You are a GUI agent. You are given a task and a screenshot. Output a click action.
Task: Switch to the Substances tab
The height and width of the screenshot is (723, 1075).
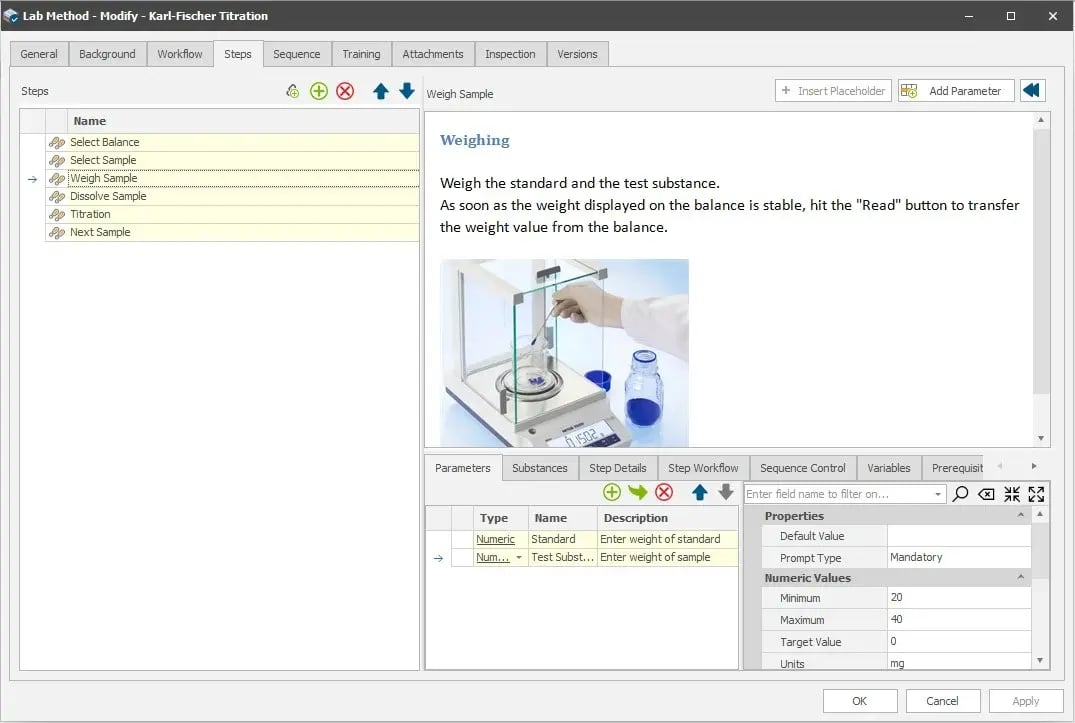[x=540, y=468]
